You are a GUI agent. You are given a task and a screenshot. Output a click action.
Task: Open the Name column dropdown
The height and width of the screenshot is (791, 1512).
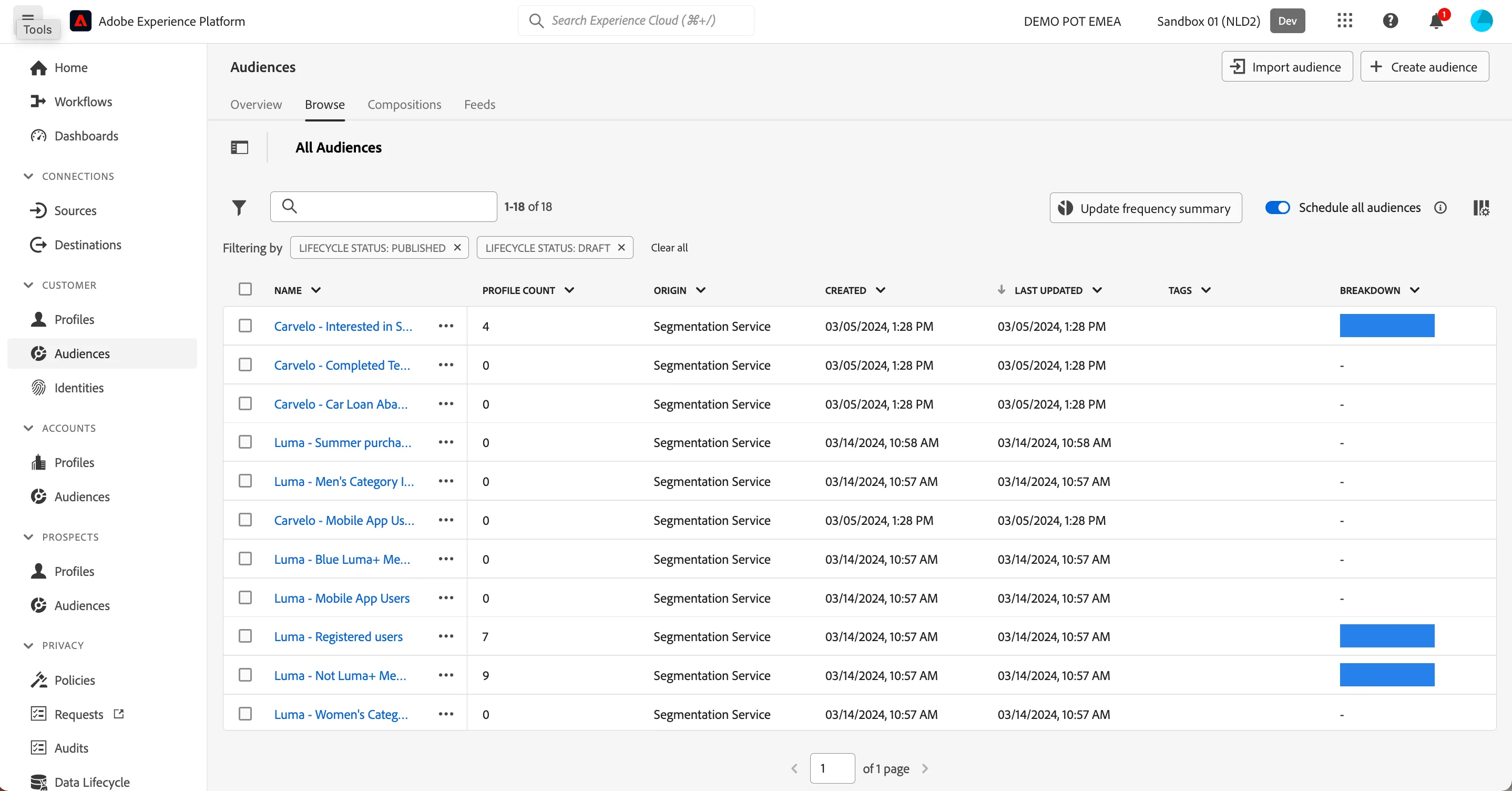[x=316, y=290]
